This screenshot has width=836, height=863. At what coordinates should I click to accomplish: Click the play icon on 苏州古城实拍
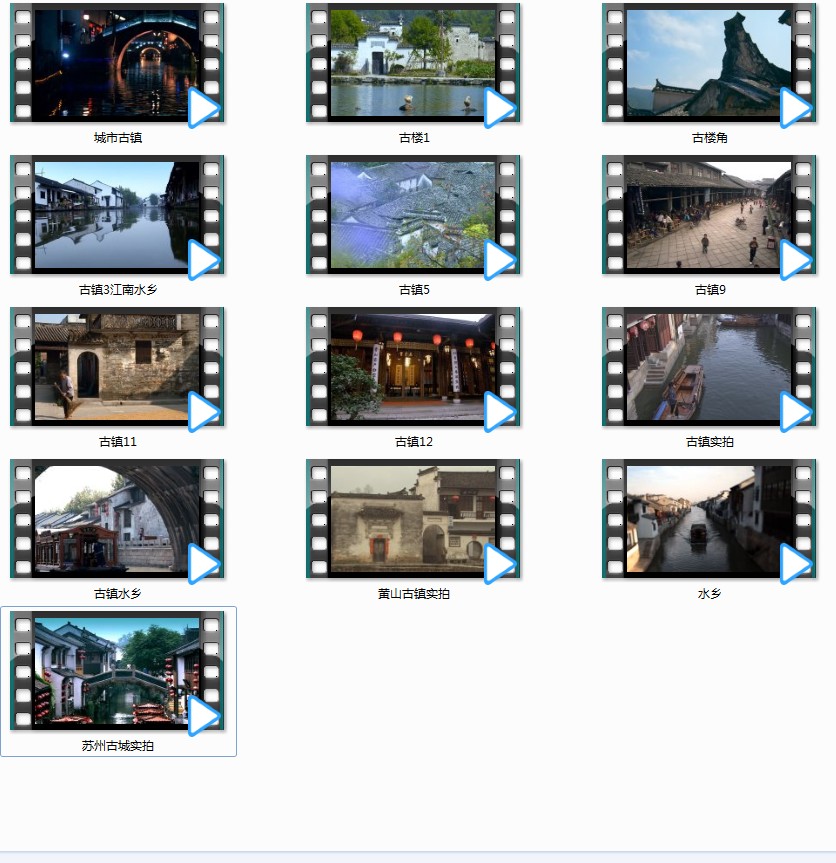click(204, 717)
